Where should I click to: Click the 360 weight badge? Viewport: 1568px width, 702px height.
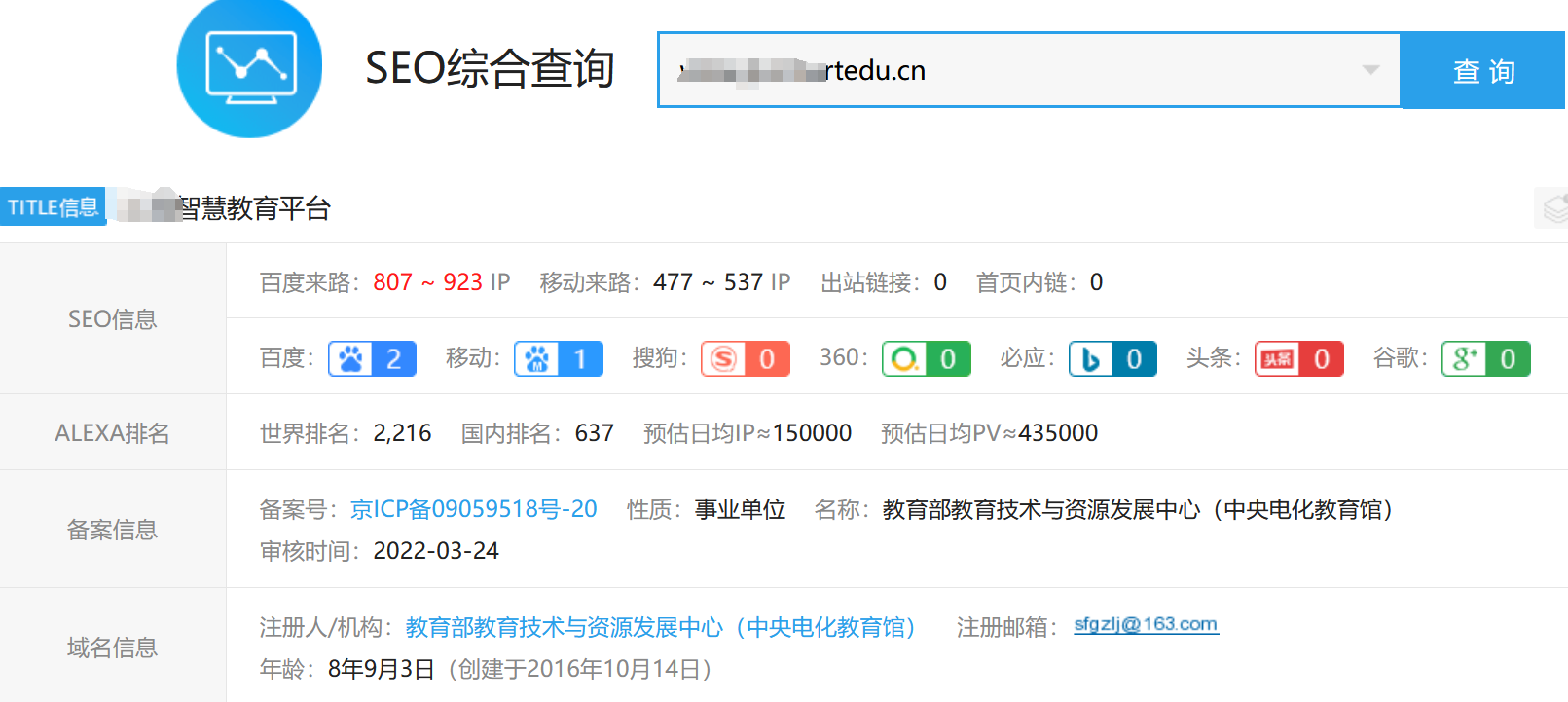tap(927, 359)
